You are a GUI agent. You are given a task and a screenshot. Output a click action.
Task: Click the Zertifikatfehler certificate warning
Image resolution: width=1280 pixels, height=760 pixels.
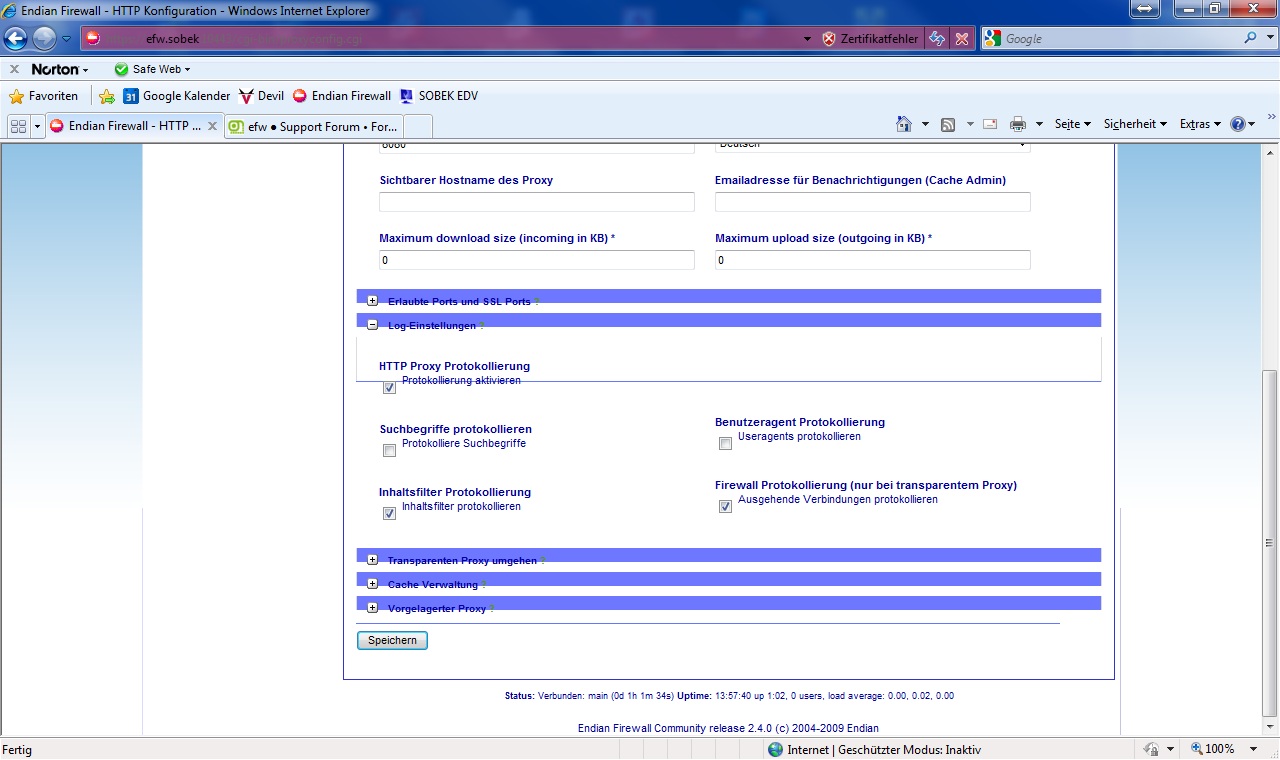pos(869,39)
